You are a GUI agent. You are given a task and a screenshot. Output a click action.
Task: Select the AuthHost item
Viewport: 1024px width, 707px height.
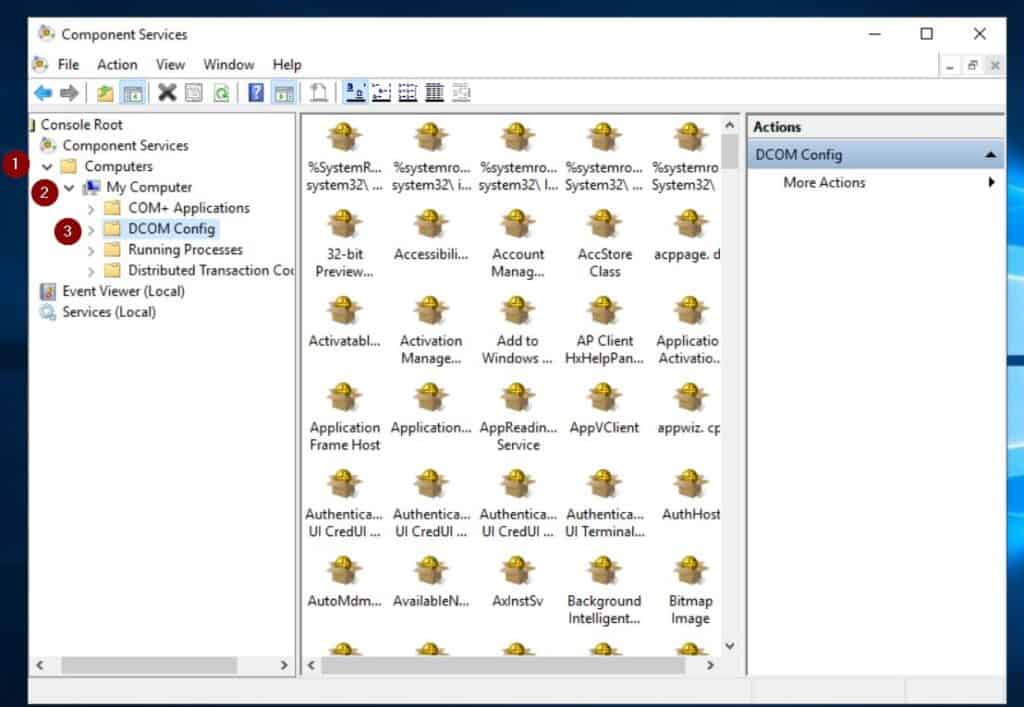coord(690,496)
